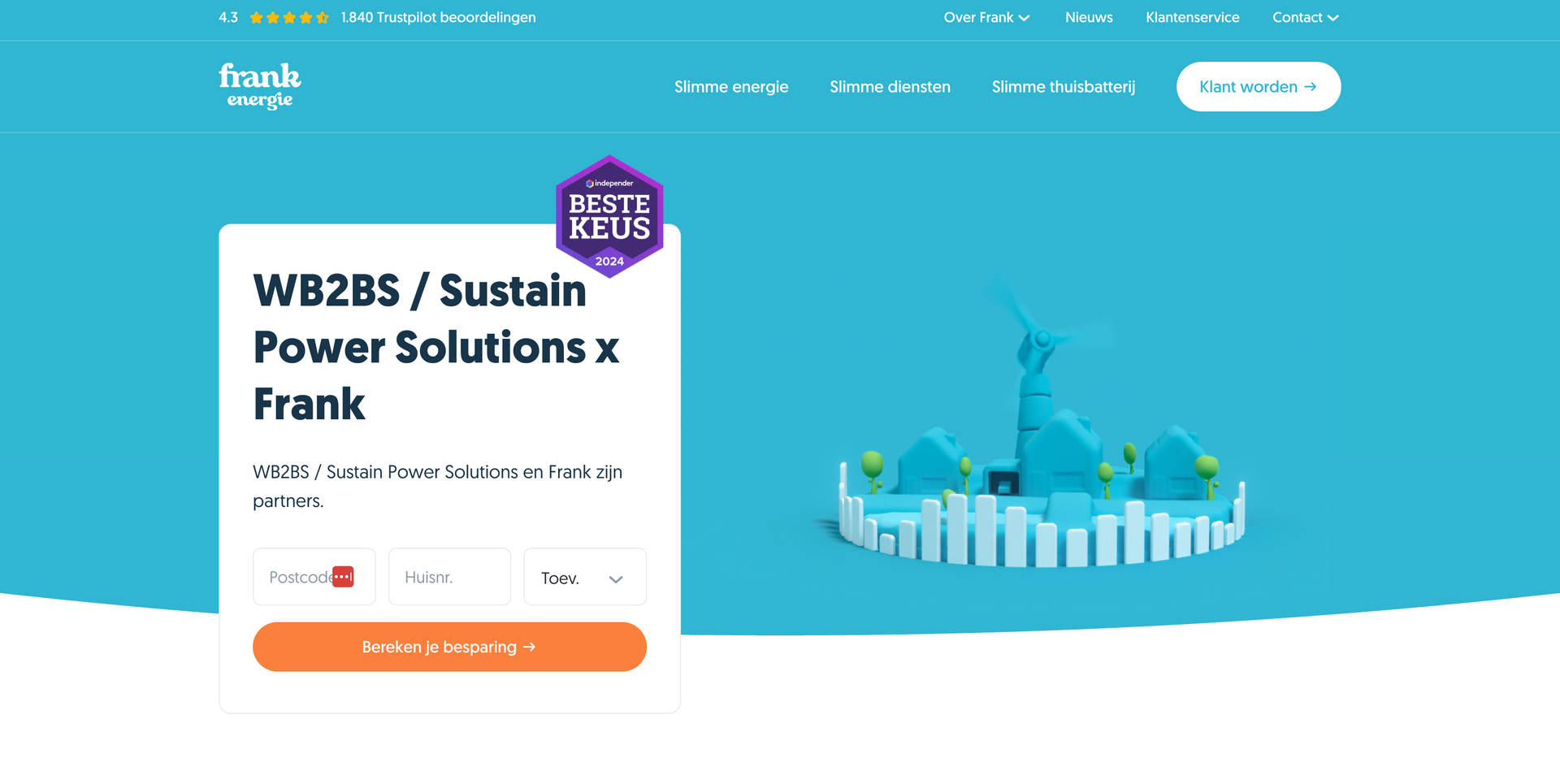Click the Independer Beste Keus 2024 badge
Image resolution: width=1560 pixels, height=784 pixels.
609,216
